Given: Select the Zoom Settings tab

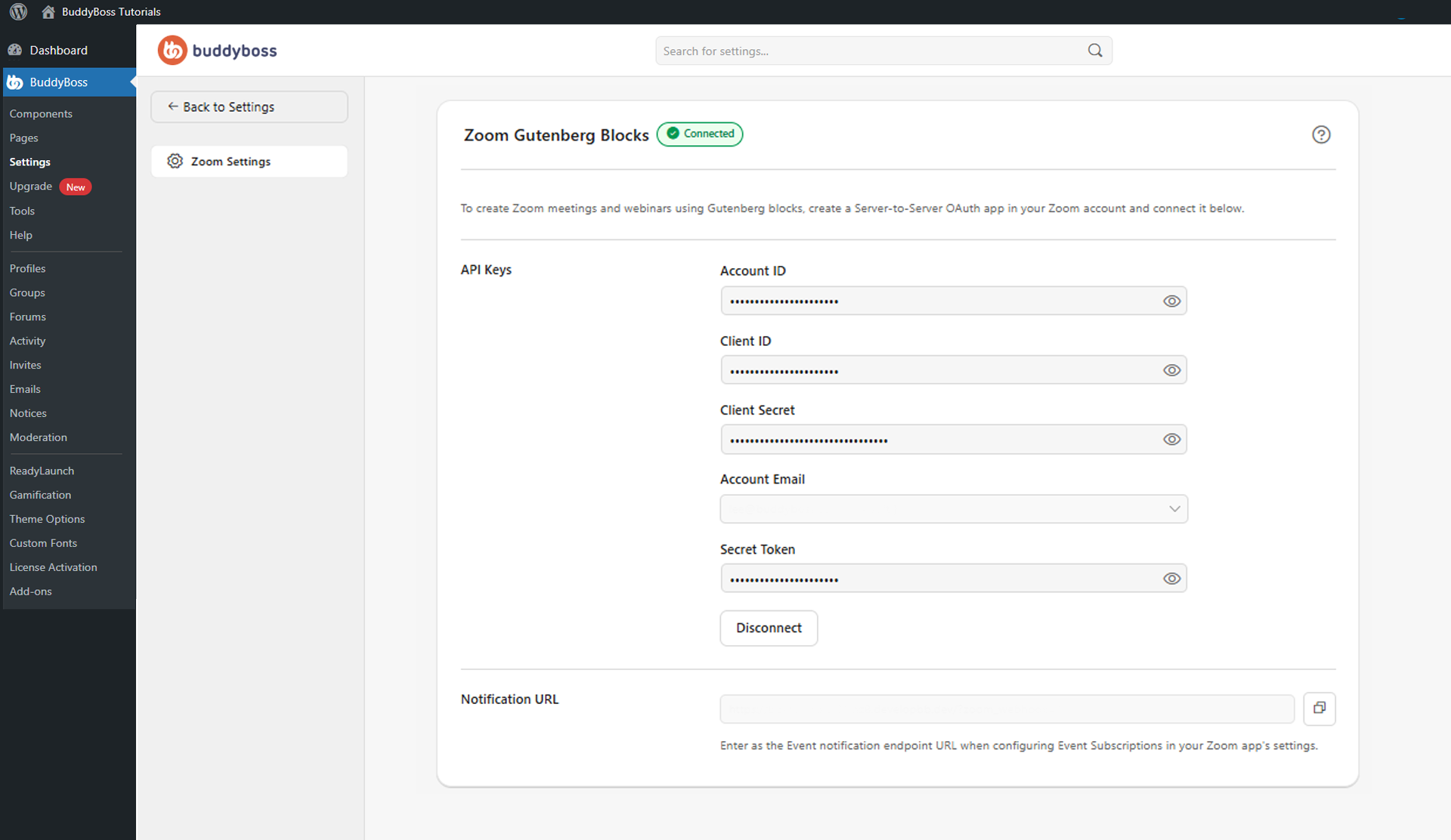Looking at the screenshot, I should point(249,162).
